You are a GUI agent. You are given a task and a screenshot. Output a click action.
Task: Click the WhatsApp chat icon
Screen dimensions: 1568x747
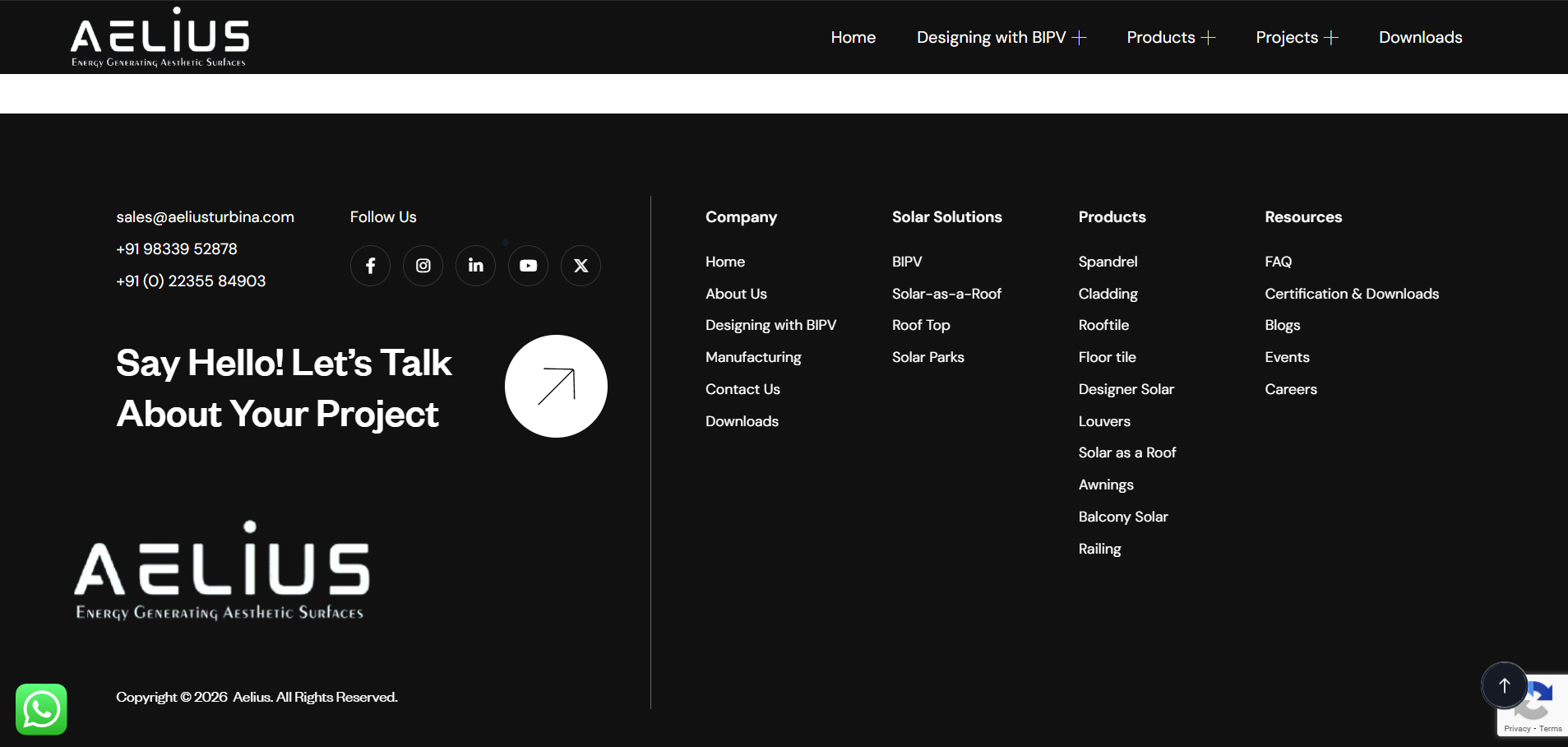tap(41, 709)
